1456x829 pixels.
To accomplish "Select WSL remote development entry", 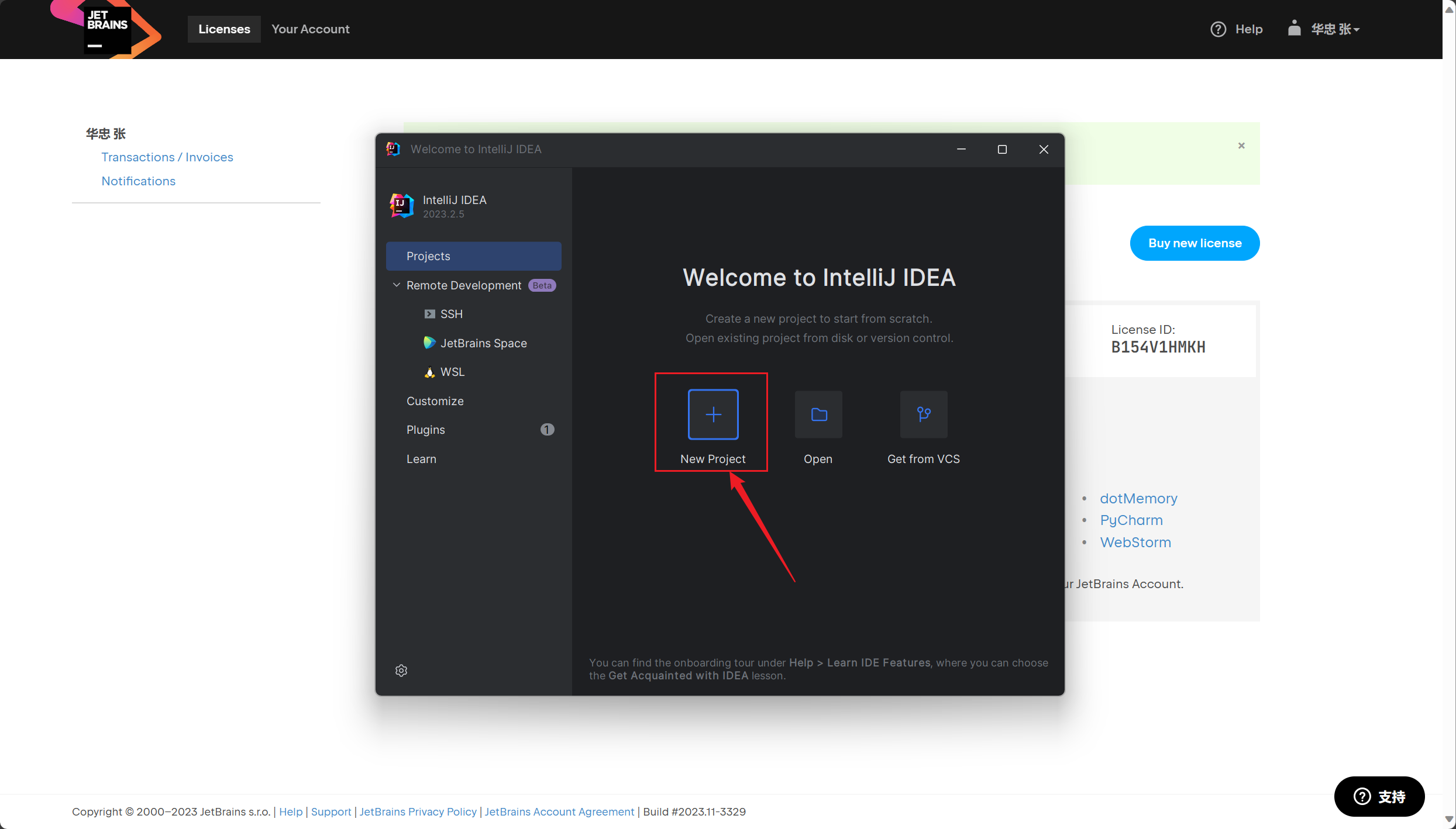I will pyautogui.click(x=452, y=372).
